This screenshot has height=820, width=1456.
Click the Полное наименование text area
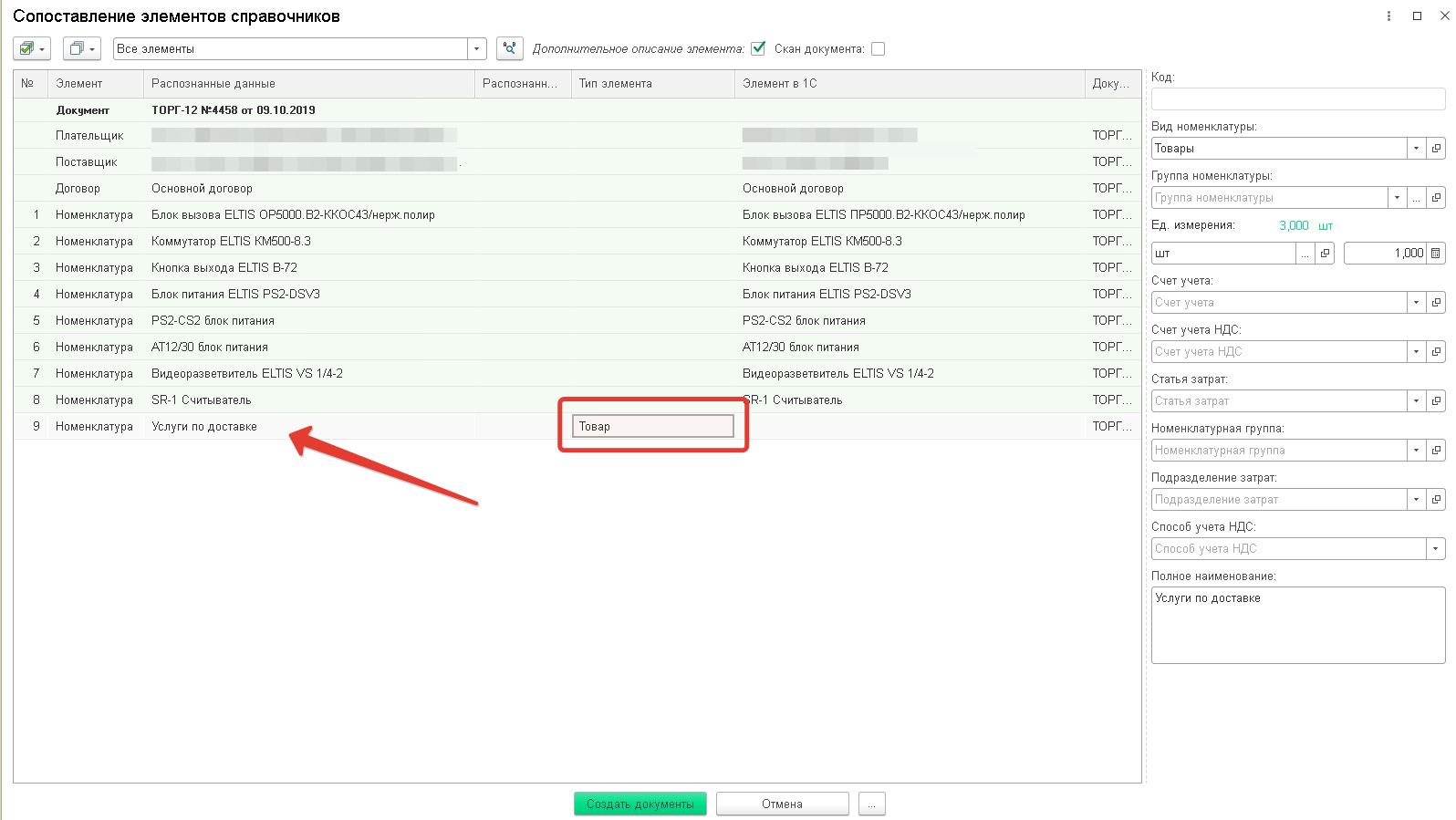point(1298,625)
